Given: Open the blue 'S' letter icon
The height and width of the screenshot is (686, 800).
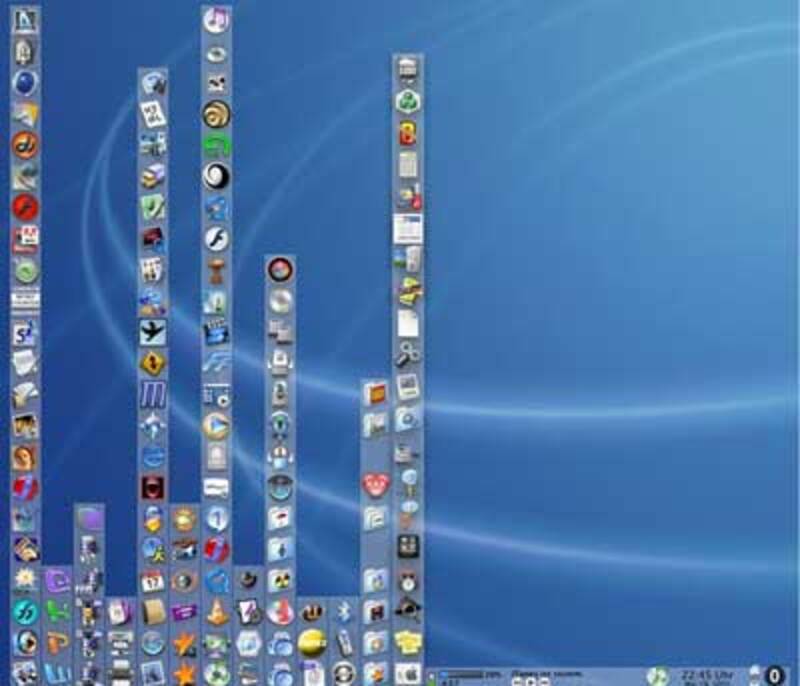Looking at the screenshot, I should (x=25, y=332).
